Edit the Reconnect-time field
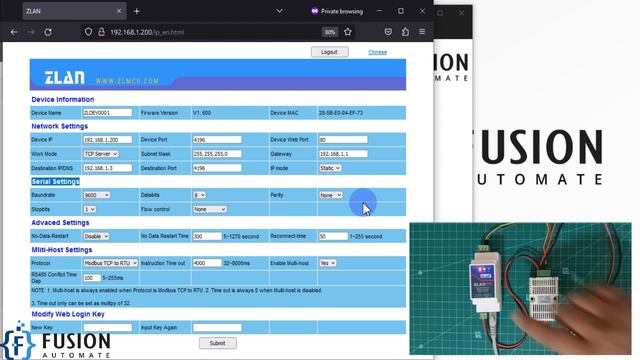 [333, 236]
